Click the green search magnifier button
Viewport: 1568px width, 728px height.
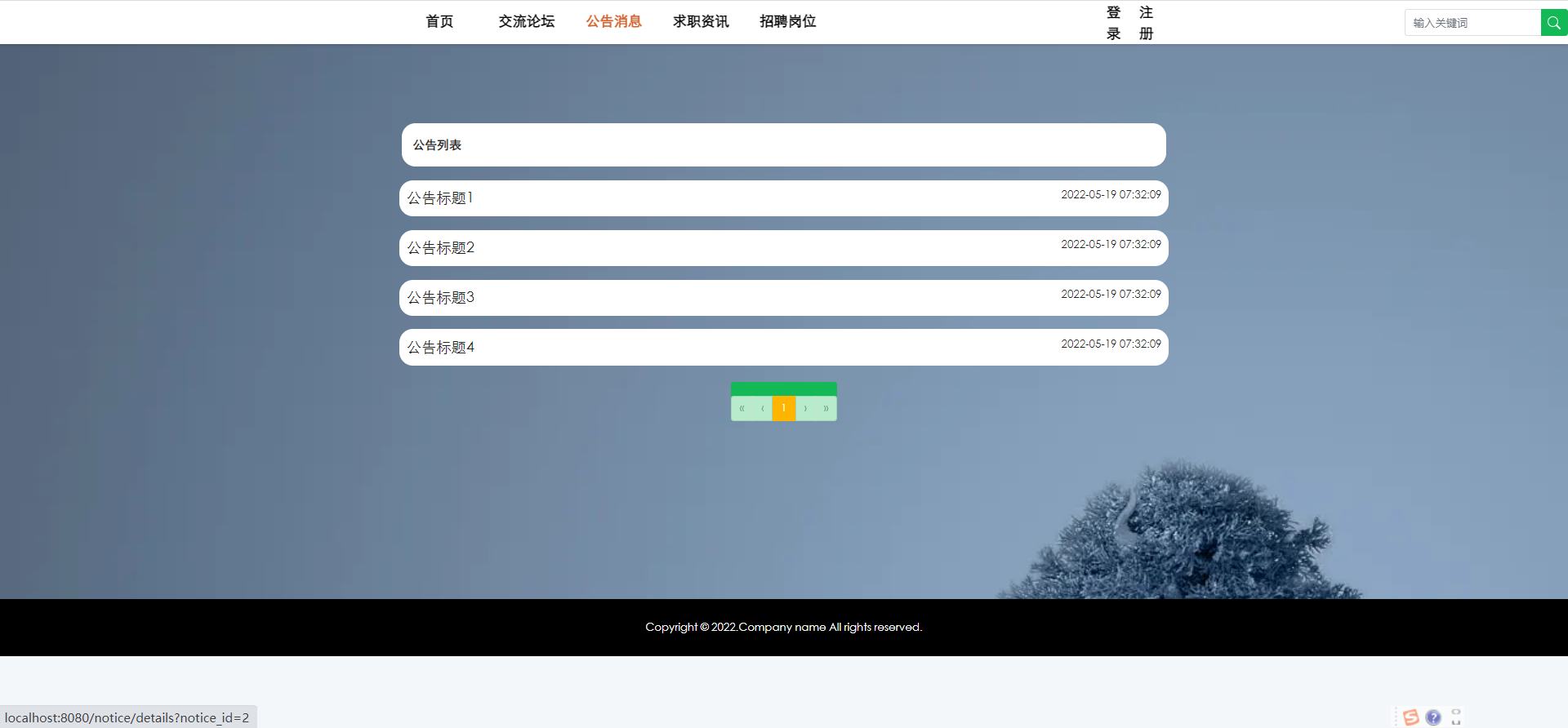1553,23
